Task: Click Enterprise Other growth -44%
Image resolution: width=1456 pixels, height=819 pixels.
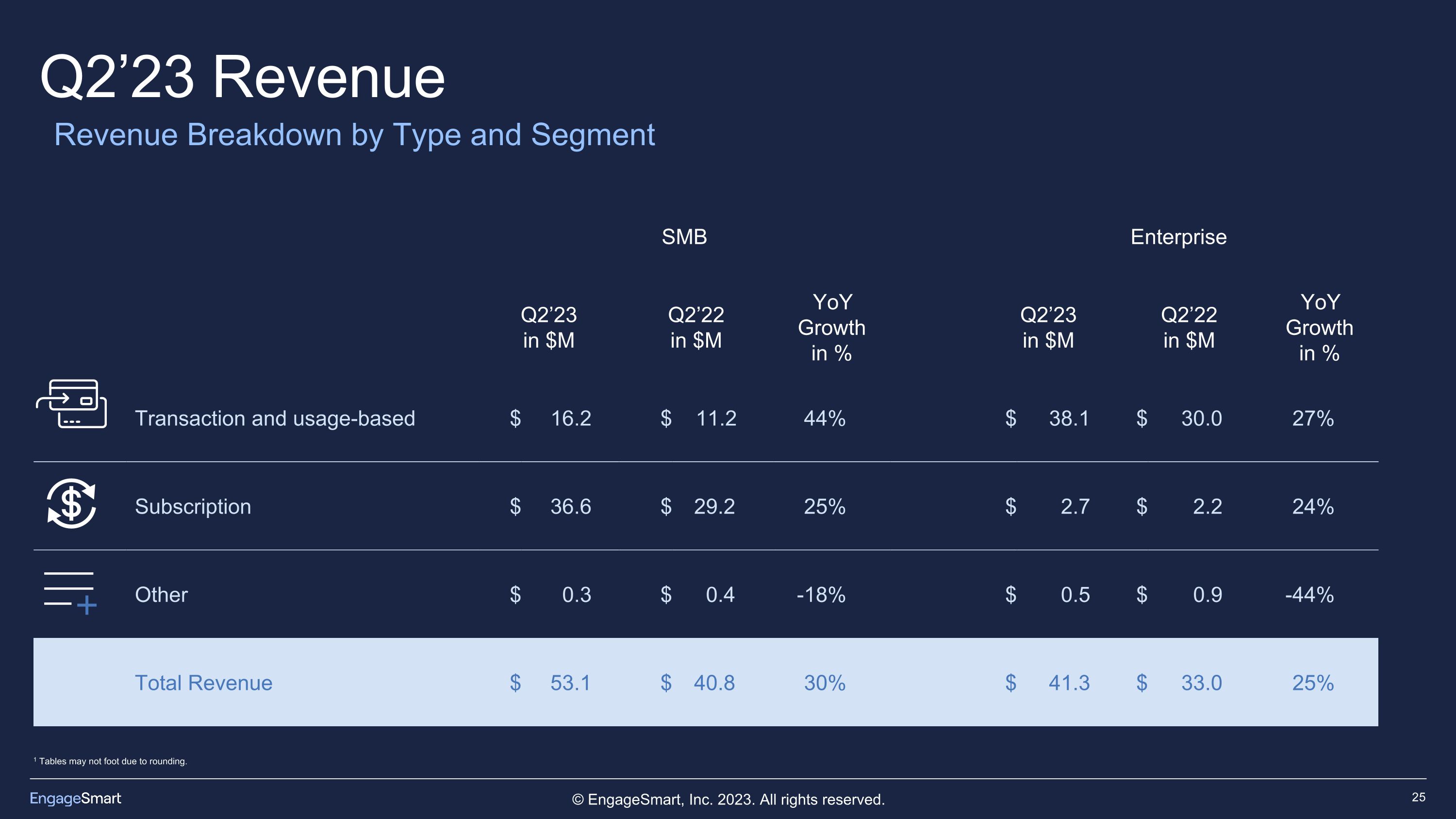Action: (x=1309, y=595)
